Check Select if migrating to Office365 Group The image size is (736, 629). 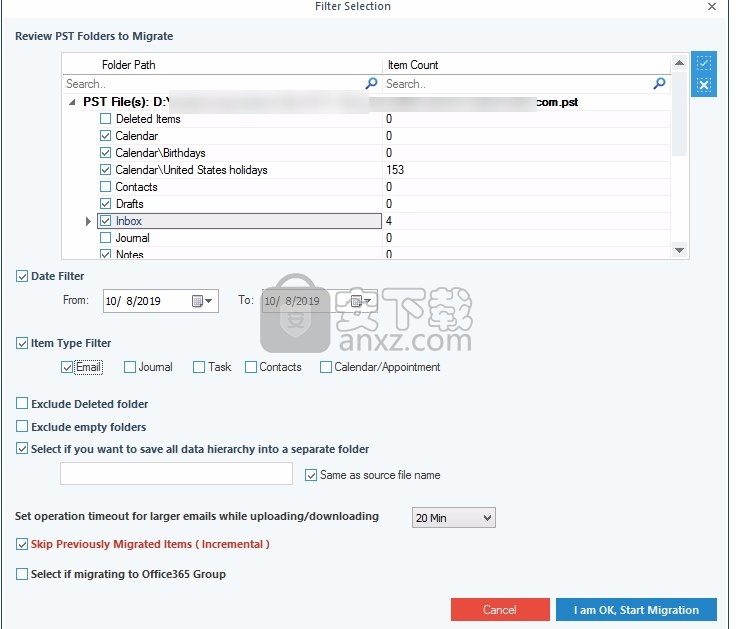point(22,574)
